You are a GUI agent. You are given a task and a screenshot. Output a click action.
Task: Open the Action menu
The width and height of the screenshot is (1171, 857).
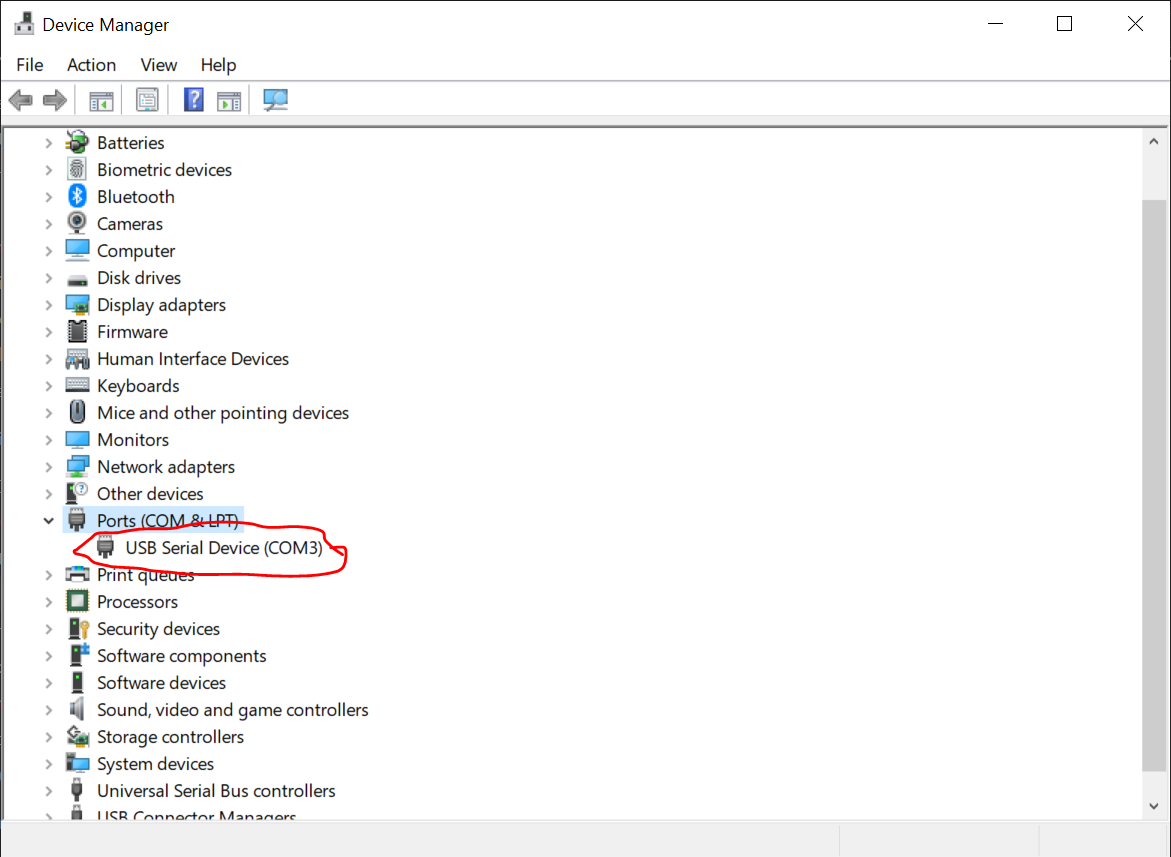(x=91, y=65)
